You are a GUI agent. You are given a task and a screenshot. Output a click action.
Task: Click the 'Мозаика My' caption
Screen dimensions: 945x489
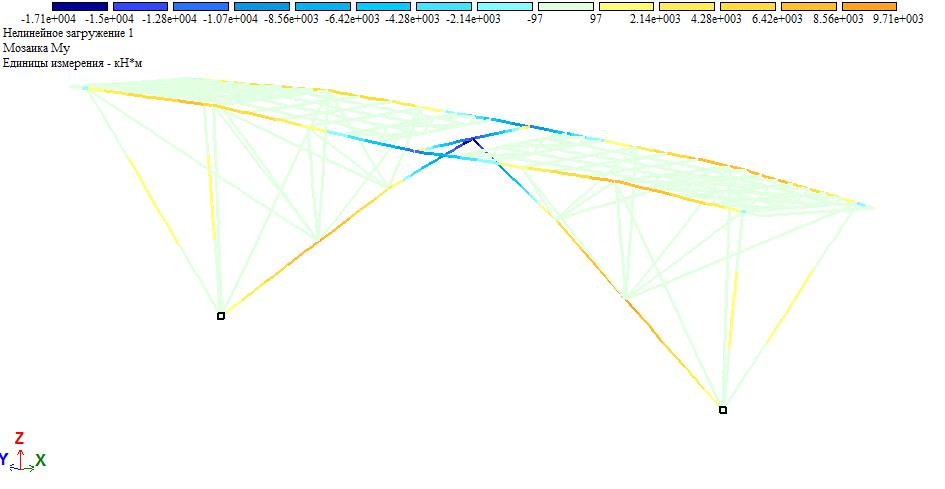36,48
